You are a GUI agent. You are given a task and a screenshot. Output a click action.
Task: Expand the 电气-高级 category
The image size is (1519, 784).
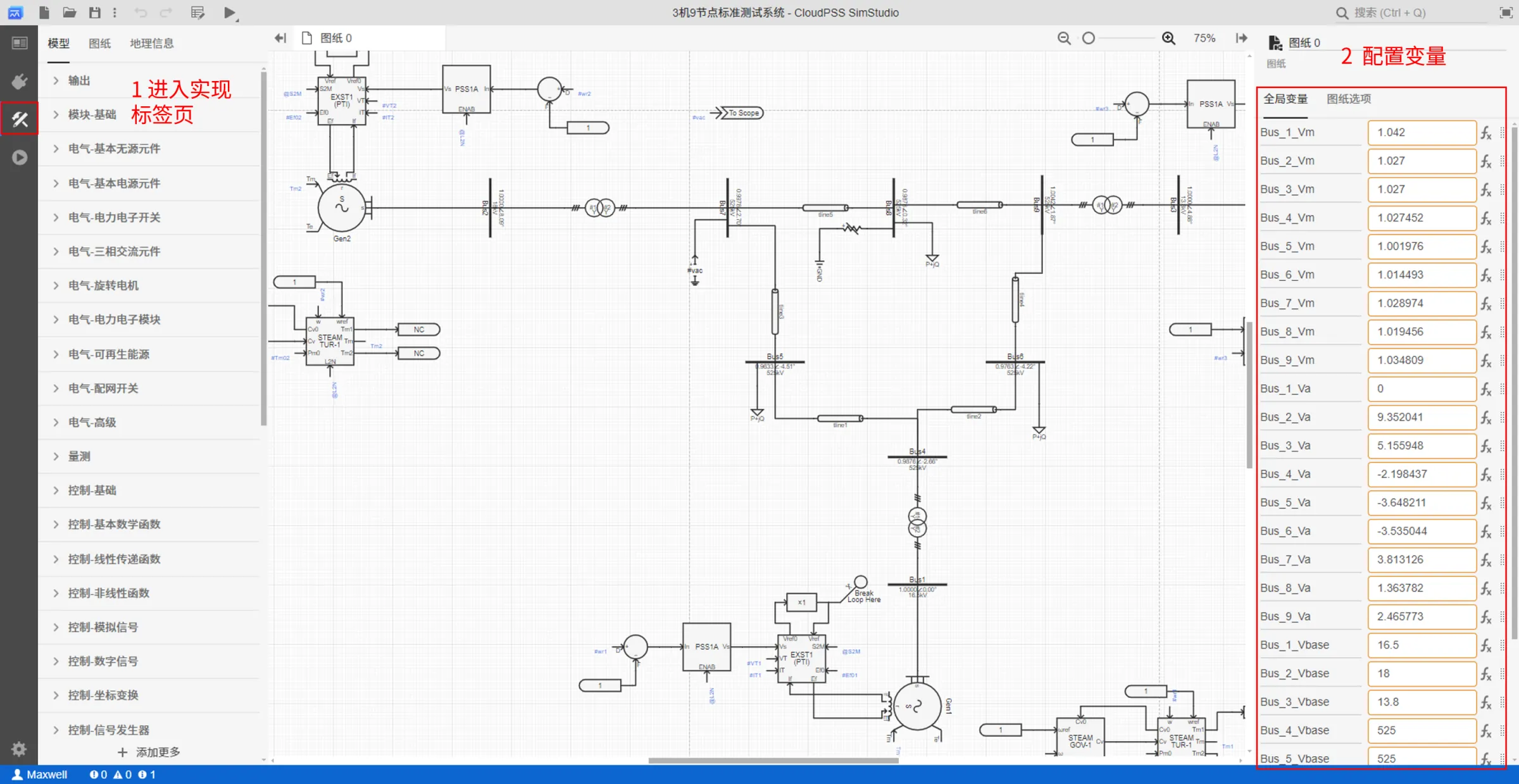coord(149,422)
